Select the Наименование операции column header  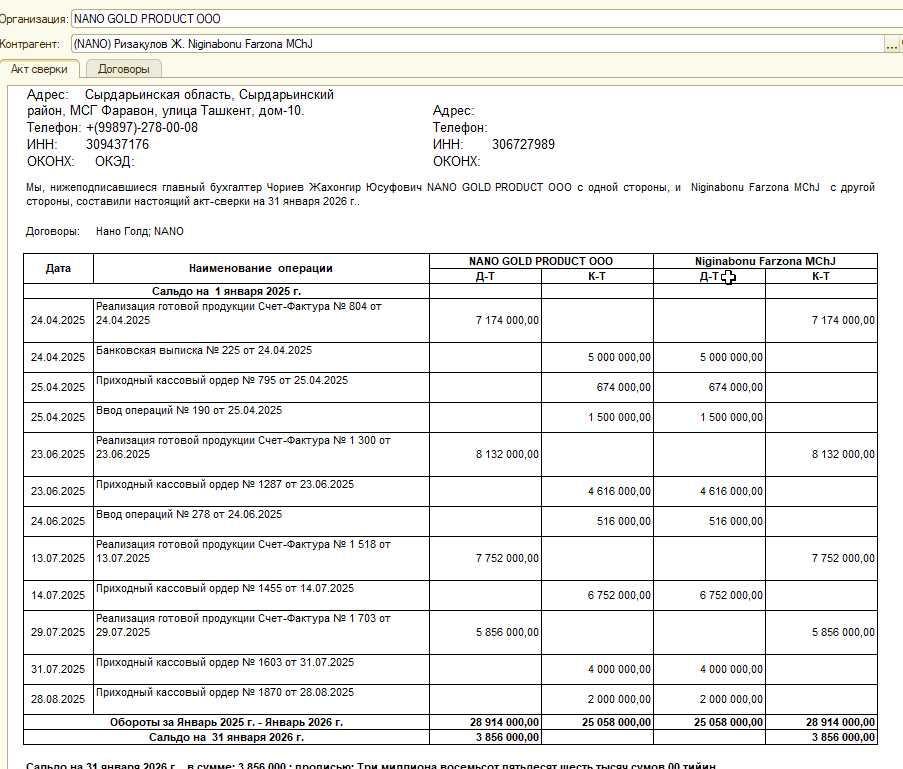pos(261,268)
